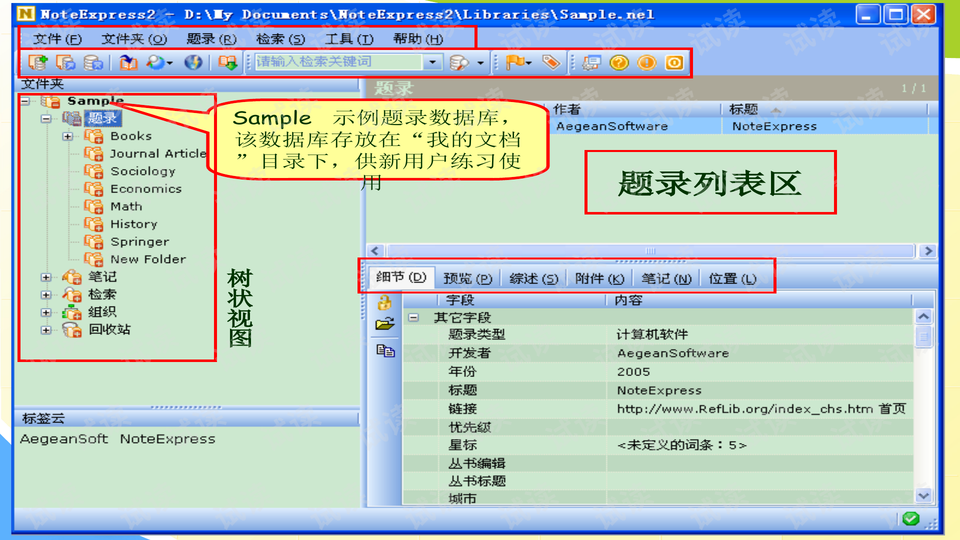The image size is (960, 540).
Task: Expand the 笔记 tree node
Action: tap(46, 277)
